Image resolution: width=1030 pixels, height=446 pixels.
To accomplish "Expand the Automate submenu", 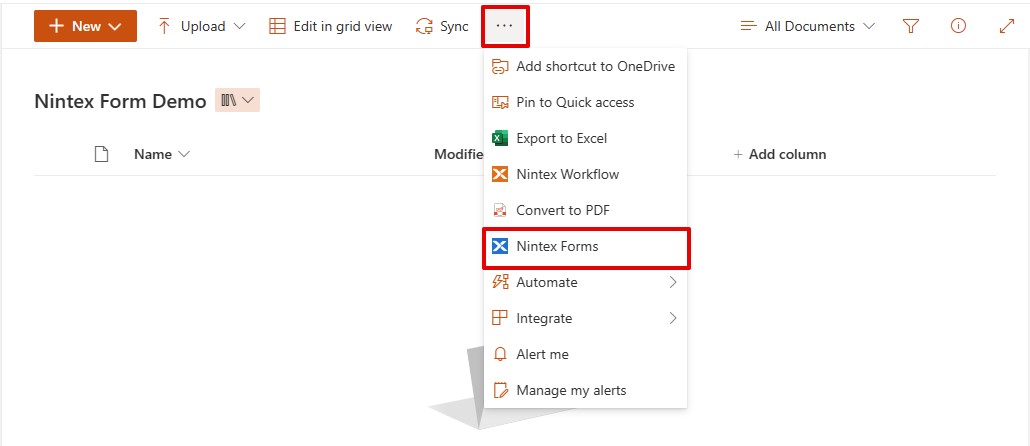I will (x=585, y=282).
